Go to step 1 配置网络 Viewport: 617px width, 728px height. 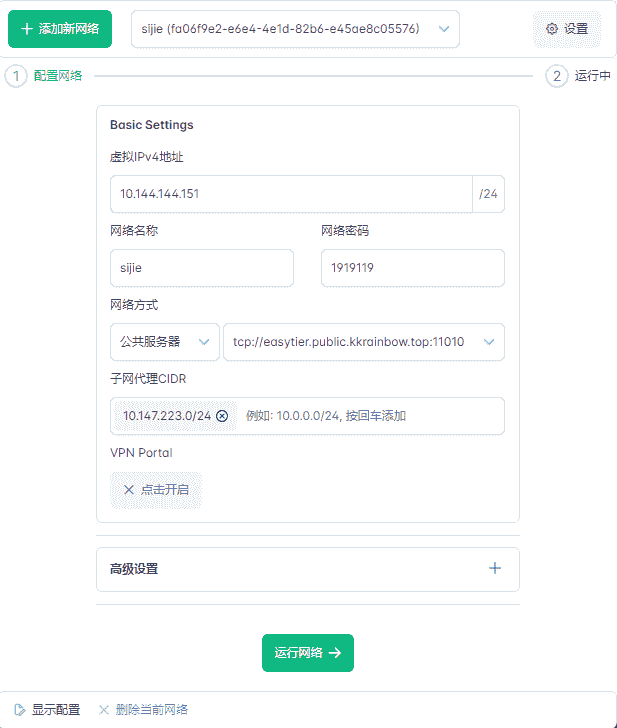click(x=16, y=76)
